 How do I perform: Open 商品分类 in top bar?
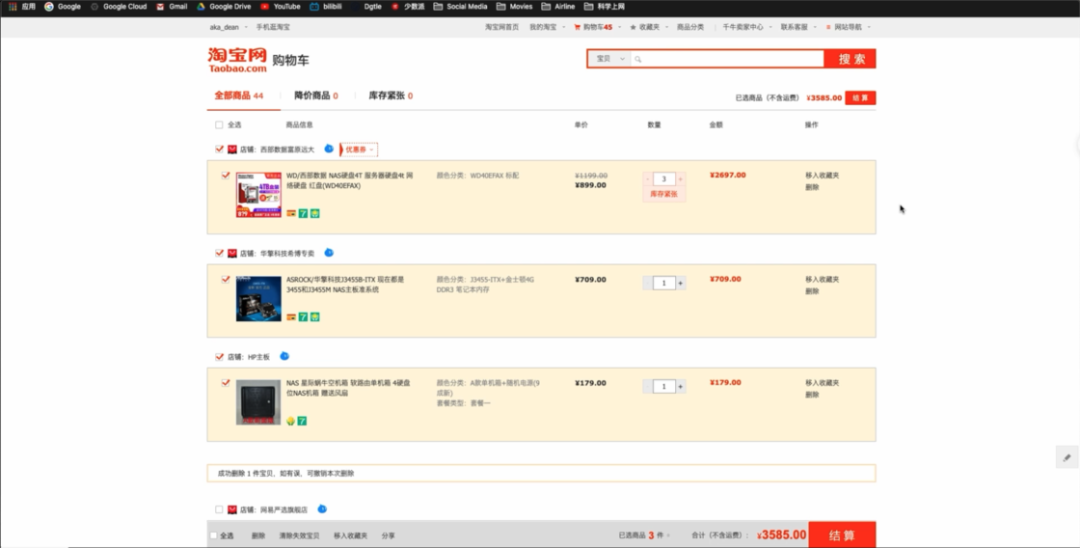(690, 27)
